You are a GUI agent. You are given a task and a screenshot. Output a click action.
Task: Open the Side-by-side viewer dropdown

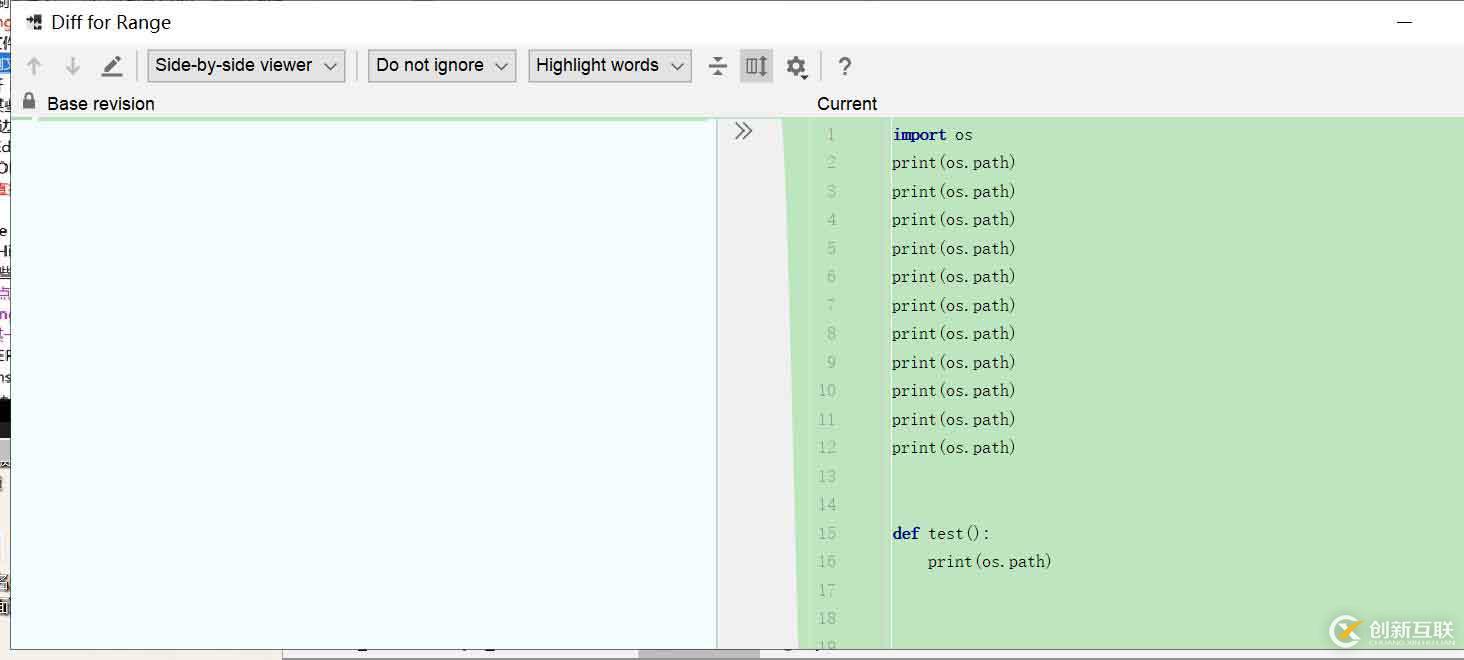(246, 66)
